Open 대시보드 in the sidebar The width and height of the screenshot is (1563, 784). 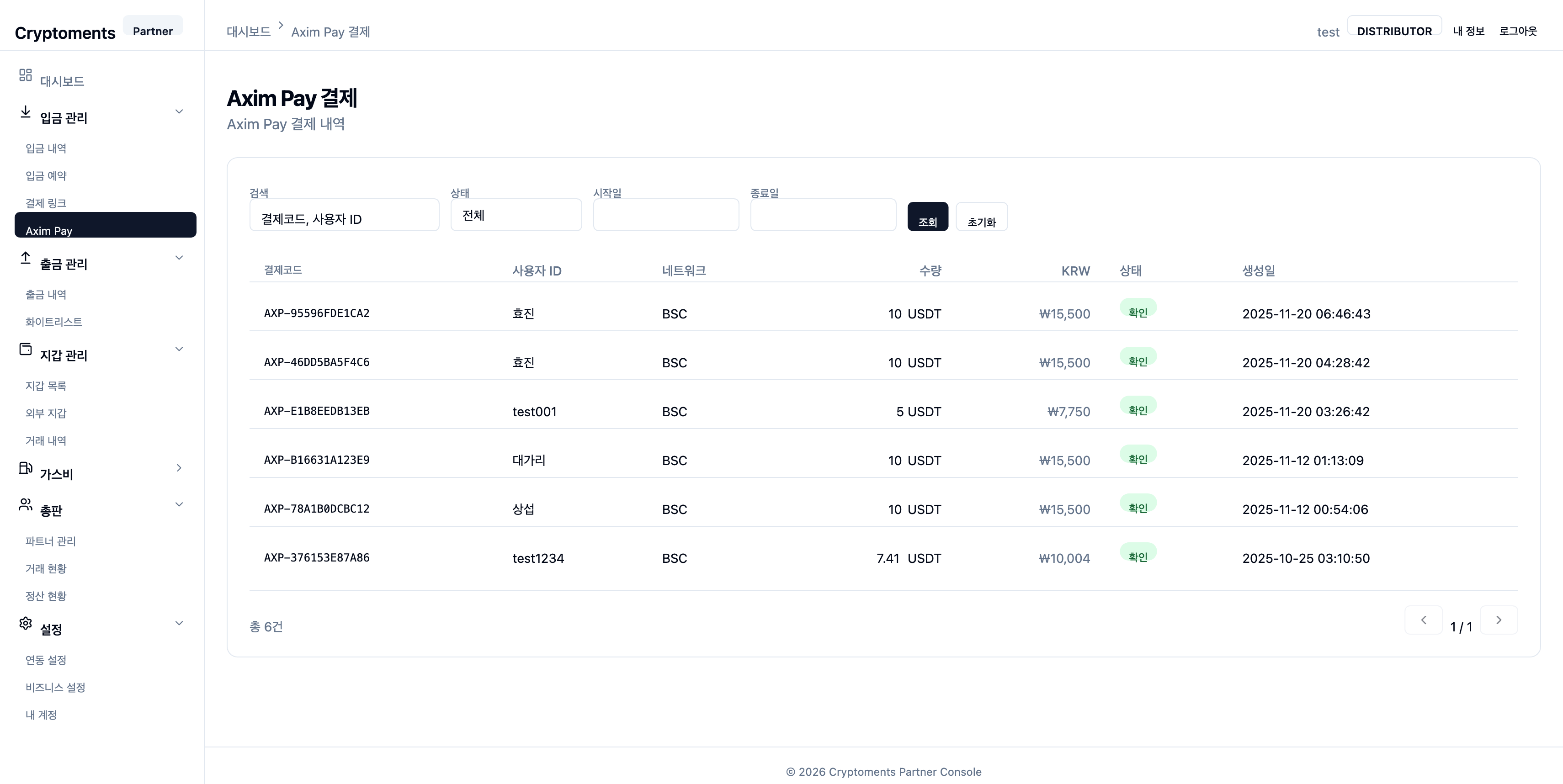(x=62, y=81)
